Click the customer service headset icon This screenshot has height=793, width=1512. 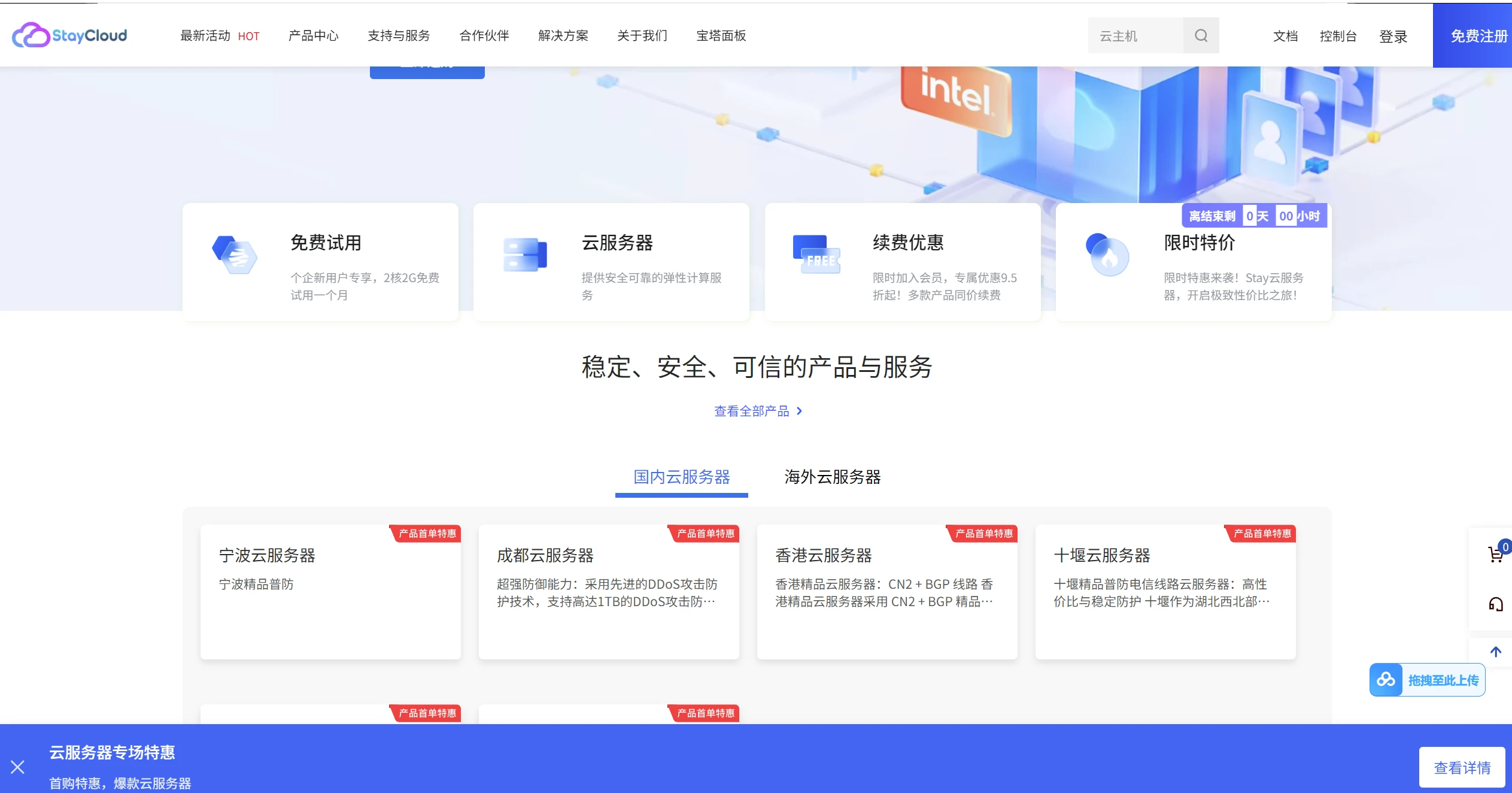point(1496,604)
